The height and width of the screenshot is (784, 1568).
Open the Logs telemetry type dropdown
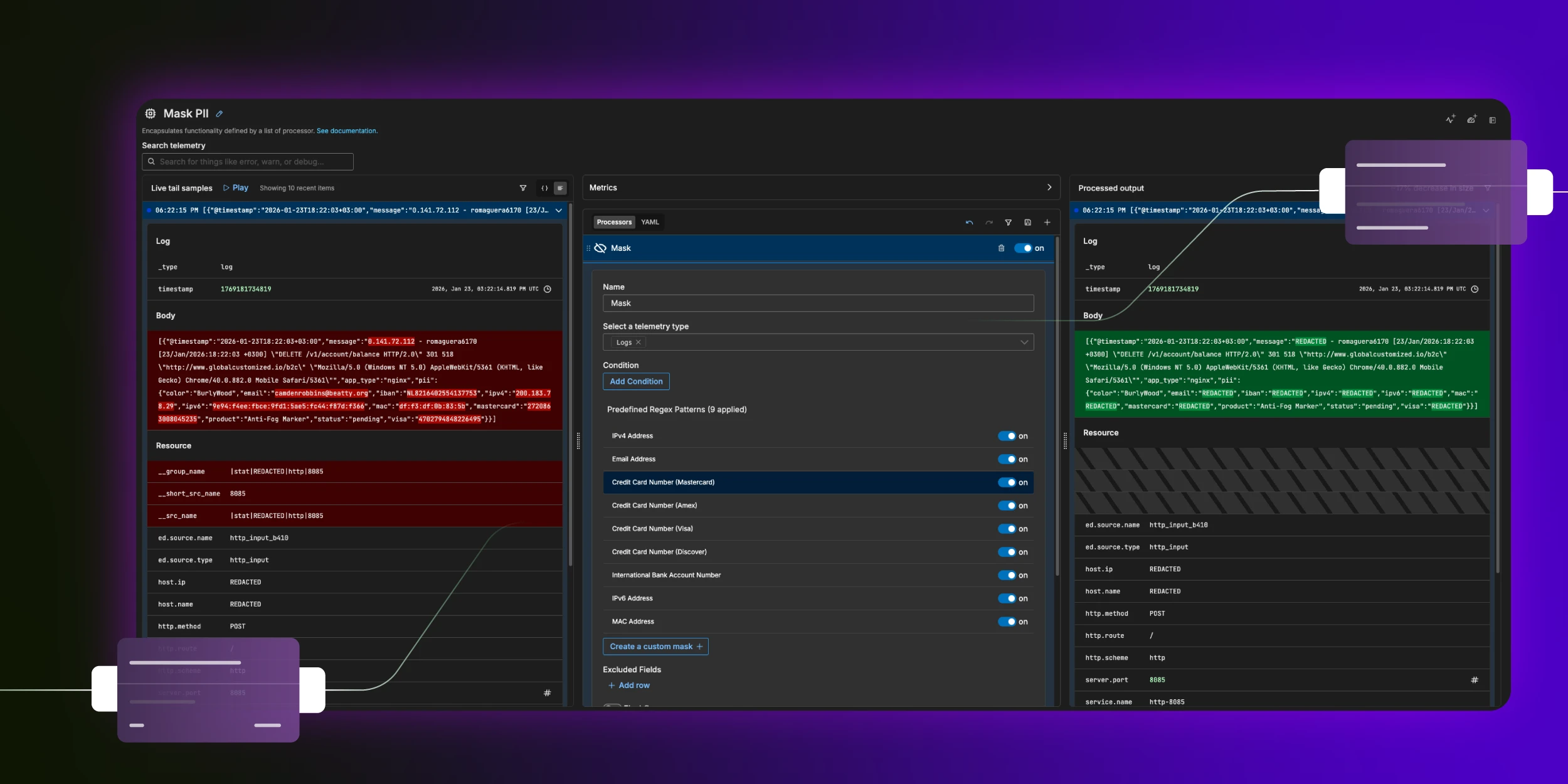coord(1023,342)
